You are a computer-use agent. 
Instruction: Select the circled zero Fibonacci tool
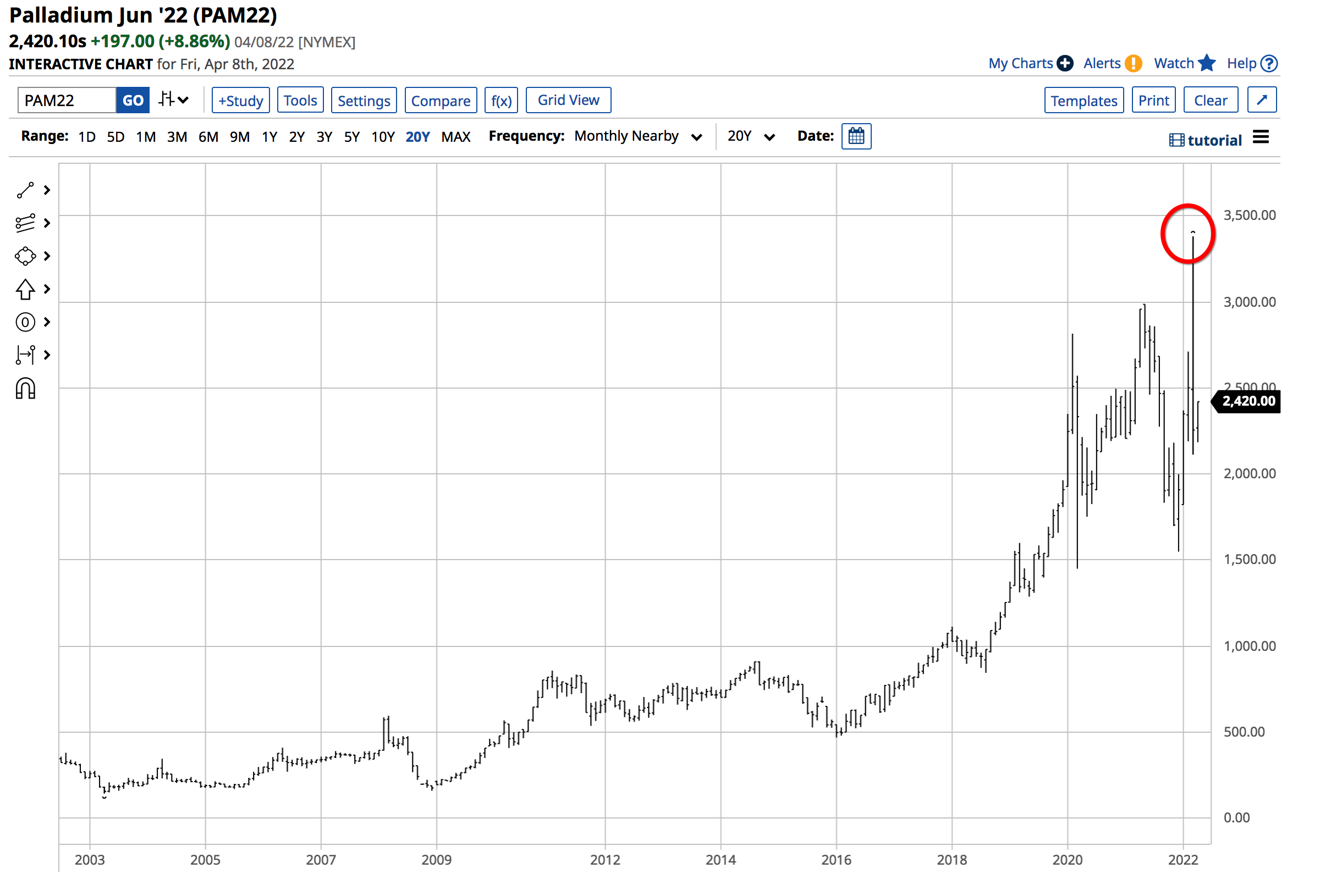click(x=25, y=323)
